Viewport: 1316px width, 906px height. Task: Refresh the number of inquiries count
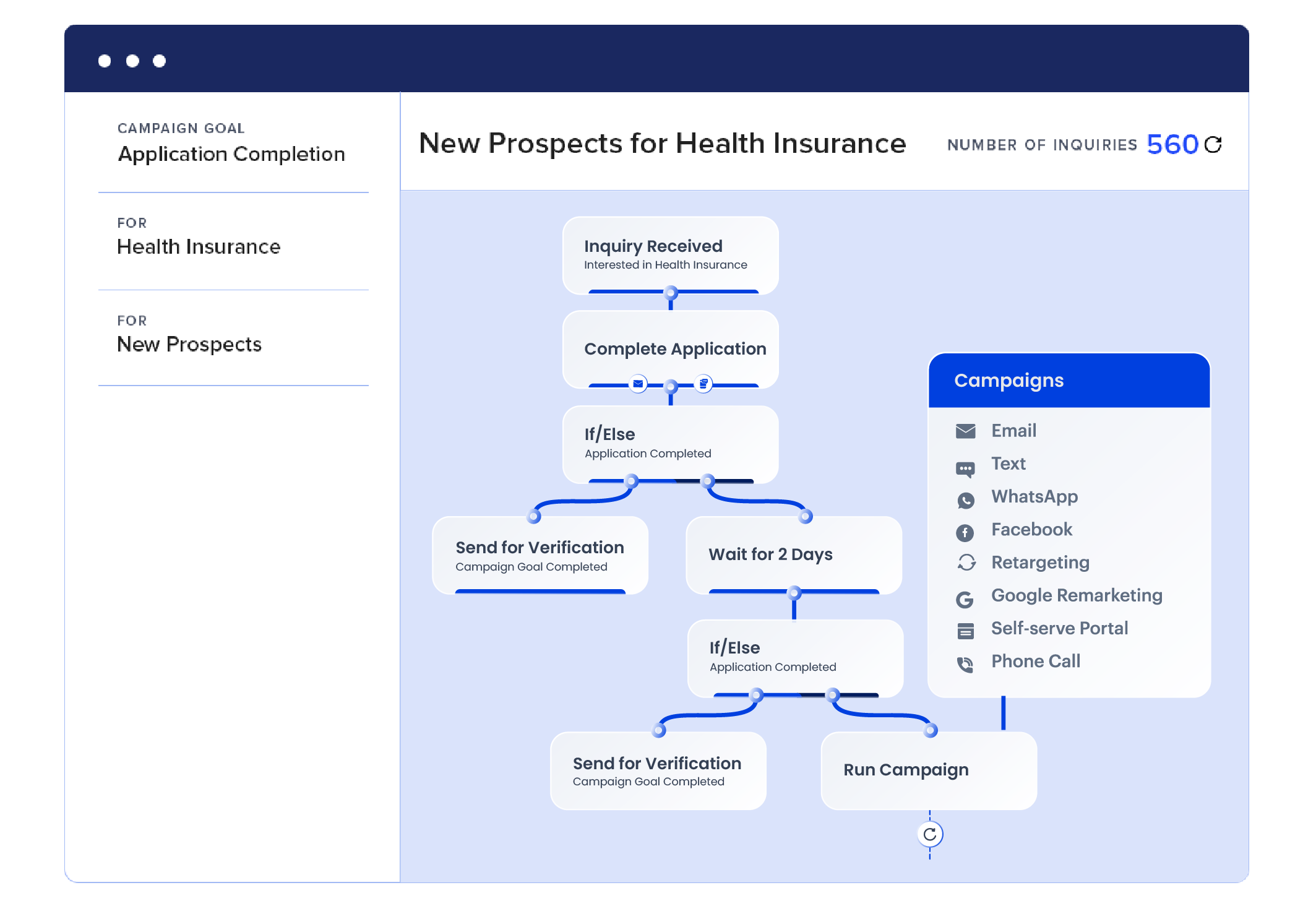coord(1213,144)
